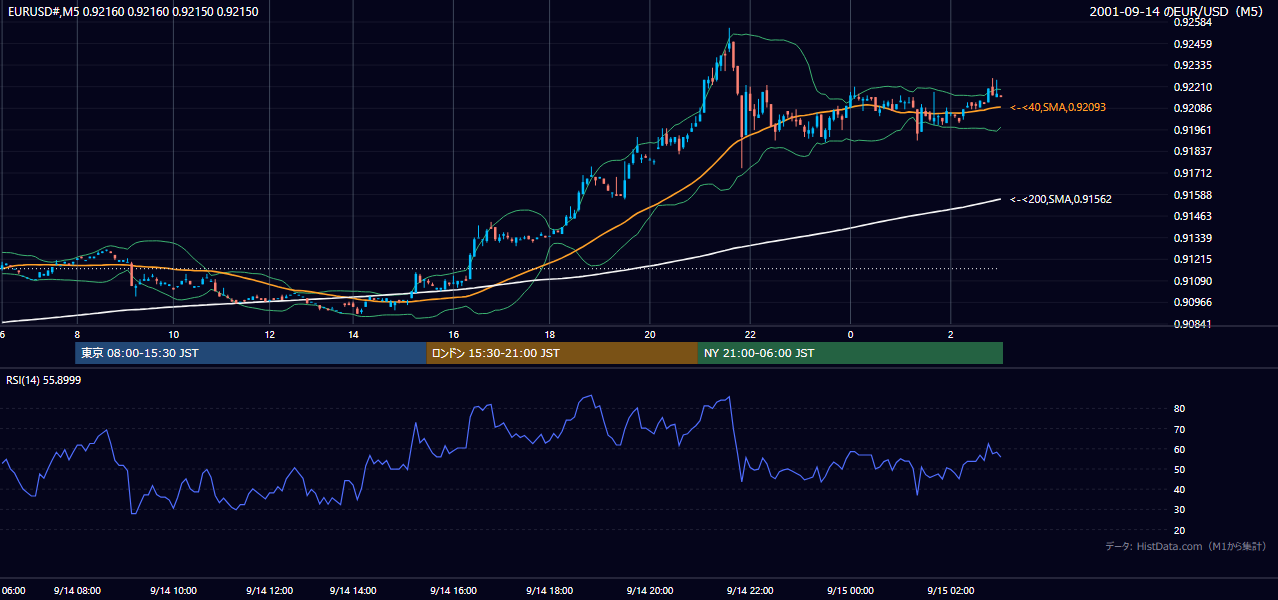
Task: Click the 9/14 18:00 time axis label
Action: 549,590
